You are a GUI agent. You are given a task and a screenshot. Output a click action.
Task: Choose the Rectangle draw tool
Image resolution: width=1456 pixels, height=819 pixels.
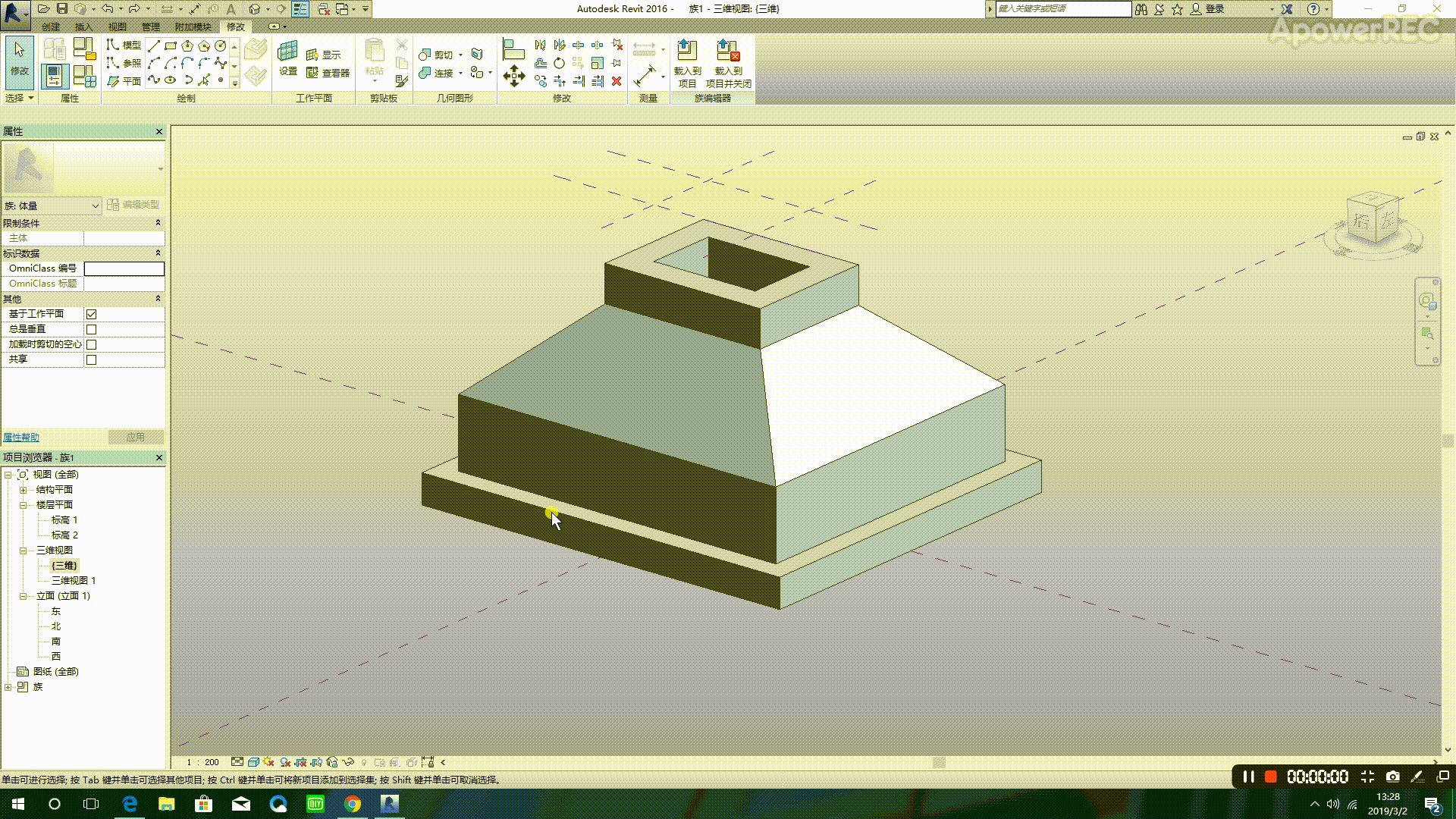click(x=171, y=46)
